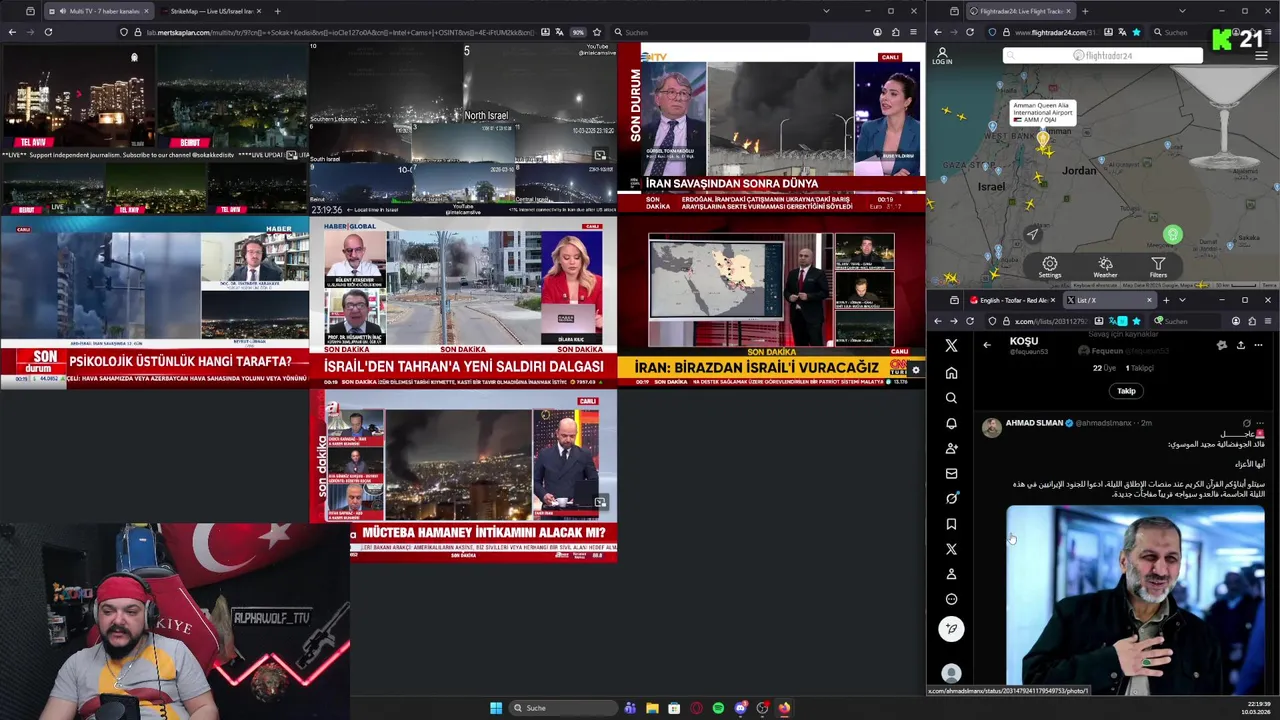Switch to Multi TV browser tab
This screenshot has width=1280, height=720.
[x=97, y=11]
